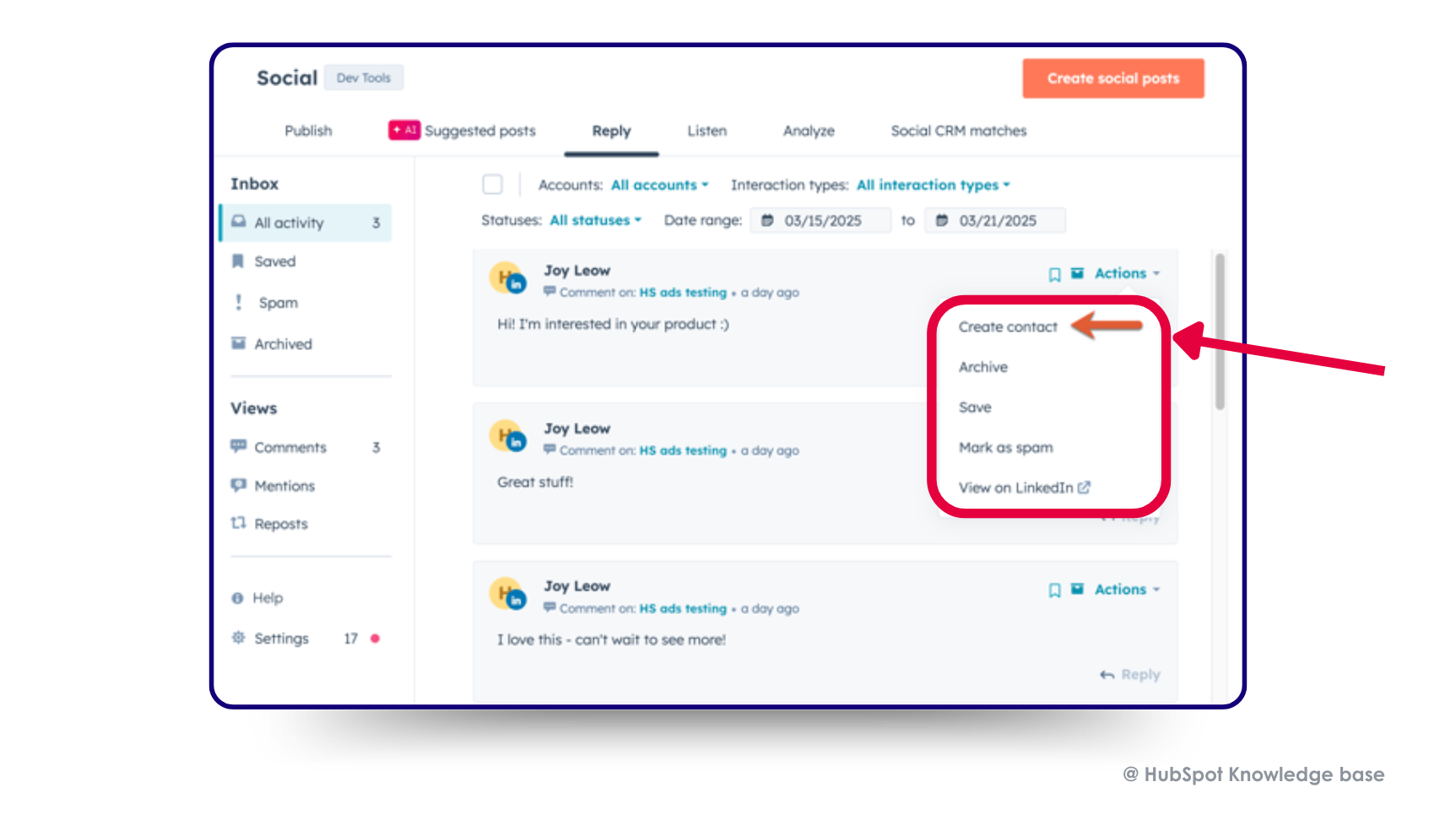Open HS ads testing link on 'I love this' comment

[683, 608]
